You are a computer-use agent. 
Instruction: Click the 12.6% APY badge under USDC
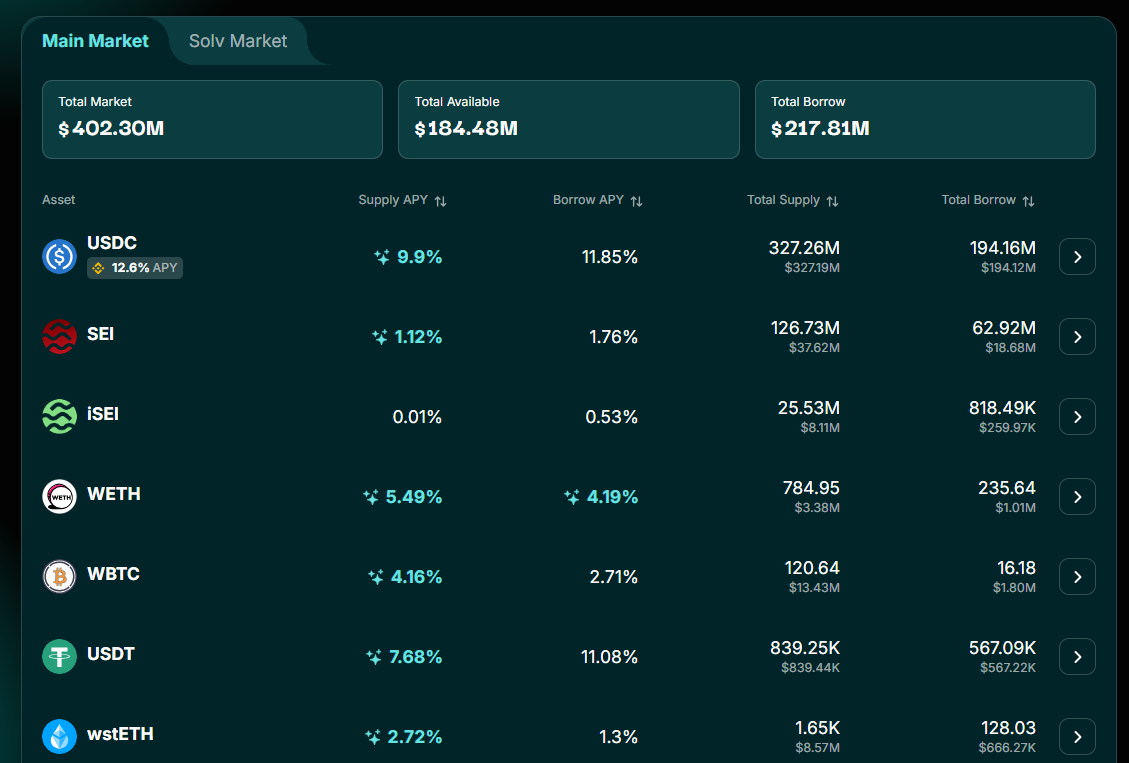coord(134,268)
